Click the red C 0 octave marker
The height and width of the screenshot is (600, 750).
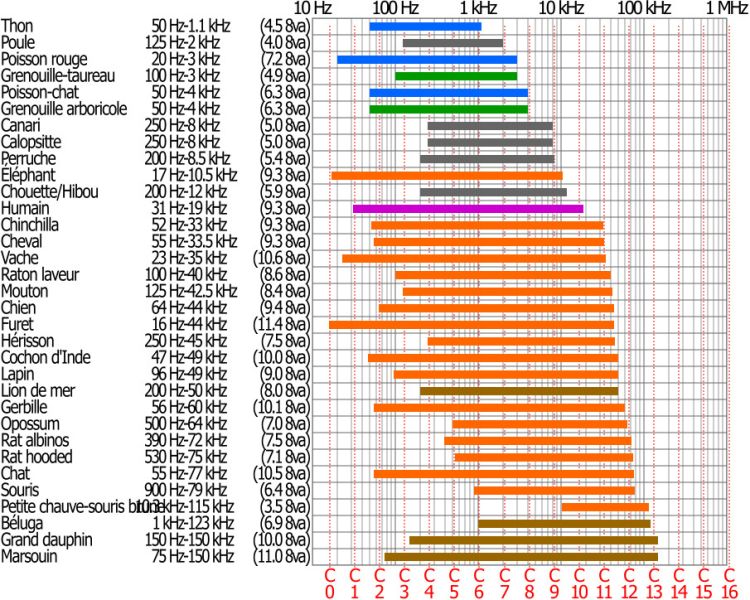pos(330,583)
